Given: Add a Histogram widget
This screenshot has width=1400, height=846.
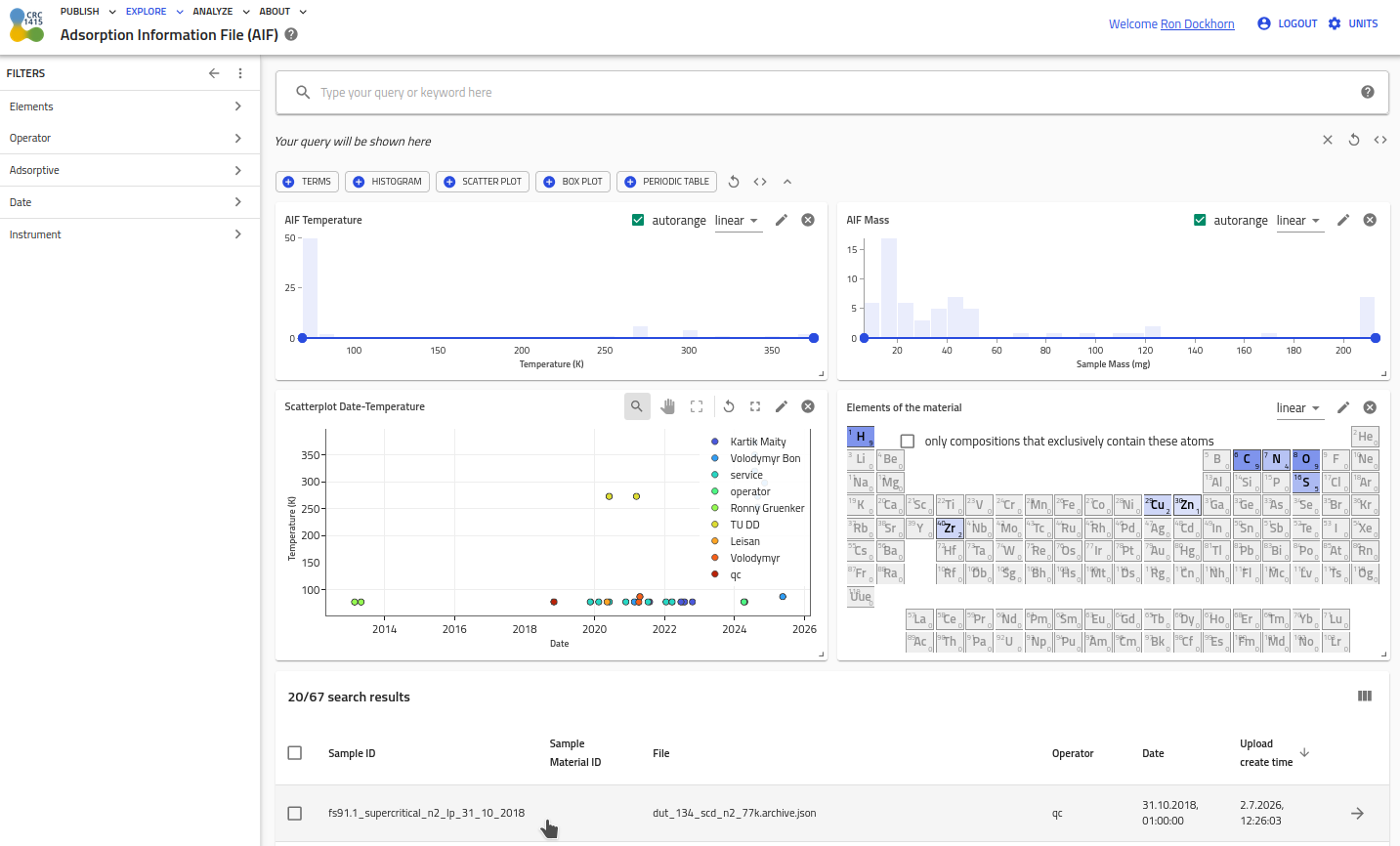Looking at the screenshot, I should (x=388, y=182).
